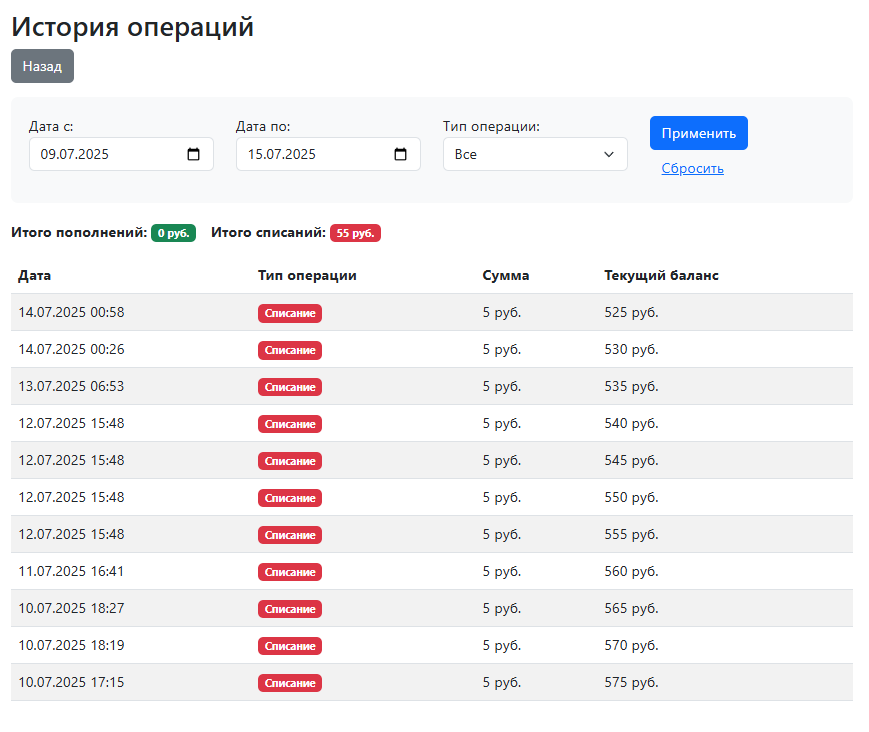The height and width of the screenshot is (732, 869).
Task: Expand the 'Тип операции' dropdown
Action: tap(535, 154)
